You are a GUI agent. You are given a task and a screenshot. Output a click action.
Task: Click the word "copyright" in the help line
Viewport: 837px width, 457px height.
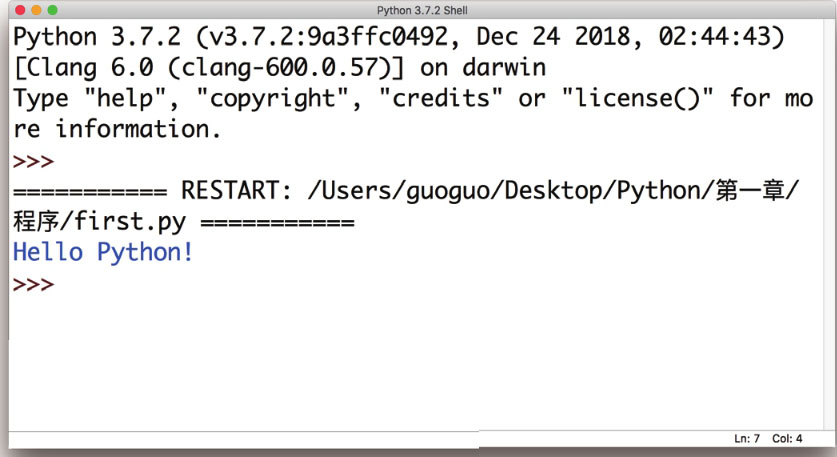[273, 99]
